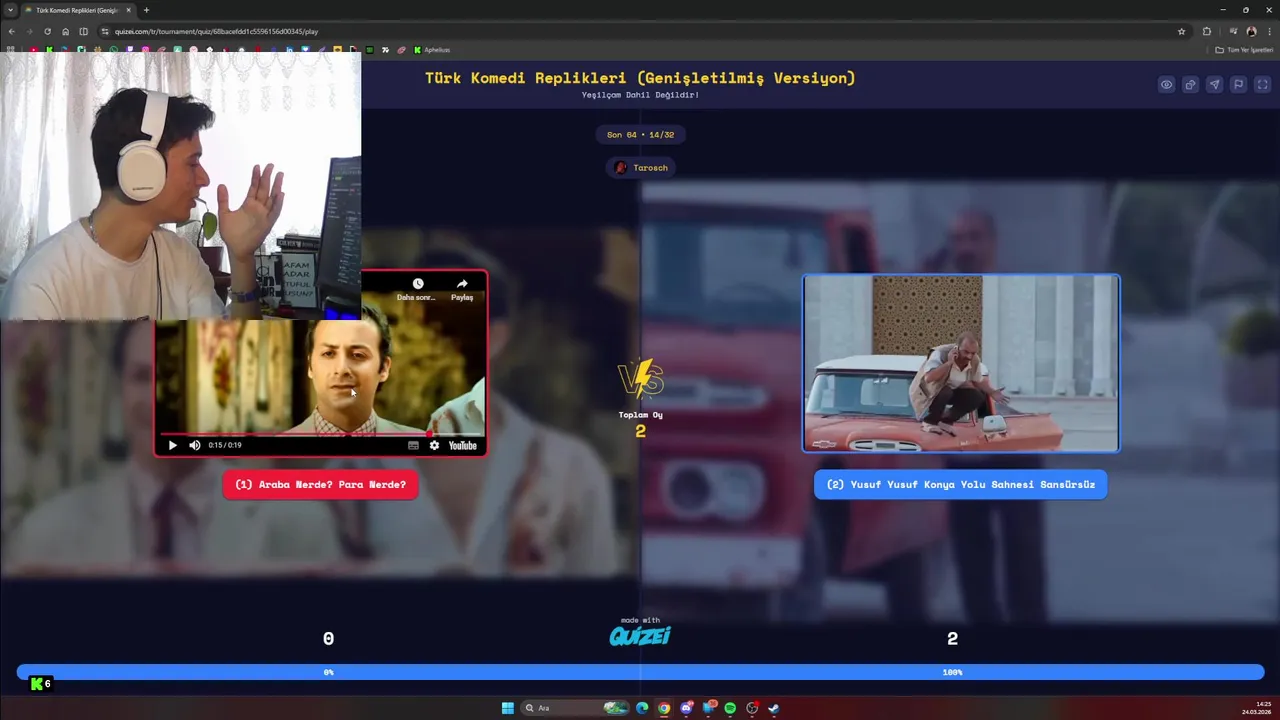This screenshot has height=720, width=1280.
Task: Open the Windows Start menu
Action: [x=507, y=708]
